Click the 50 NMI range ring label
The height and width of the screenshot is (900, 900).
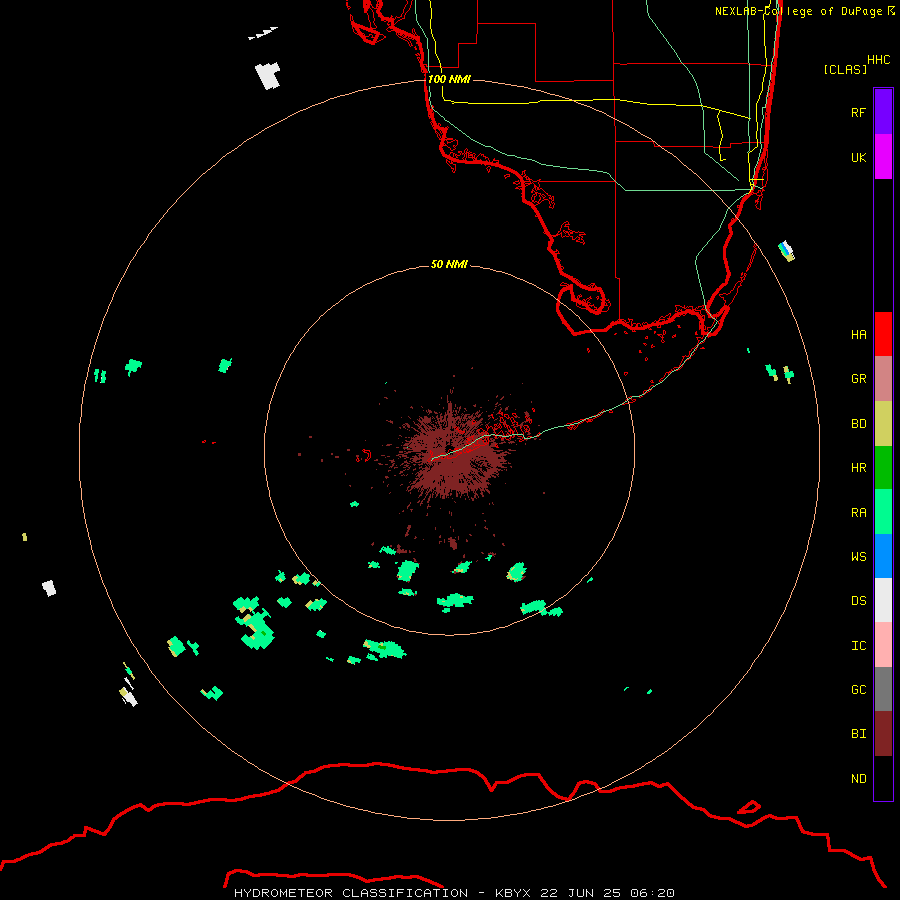coord(449,264)
